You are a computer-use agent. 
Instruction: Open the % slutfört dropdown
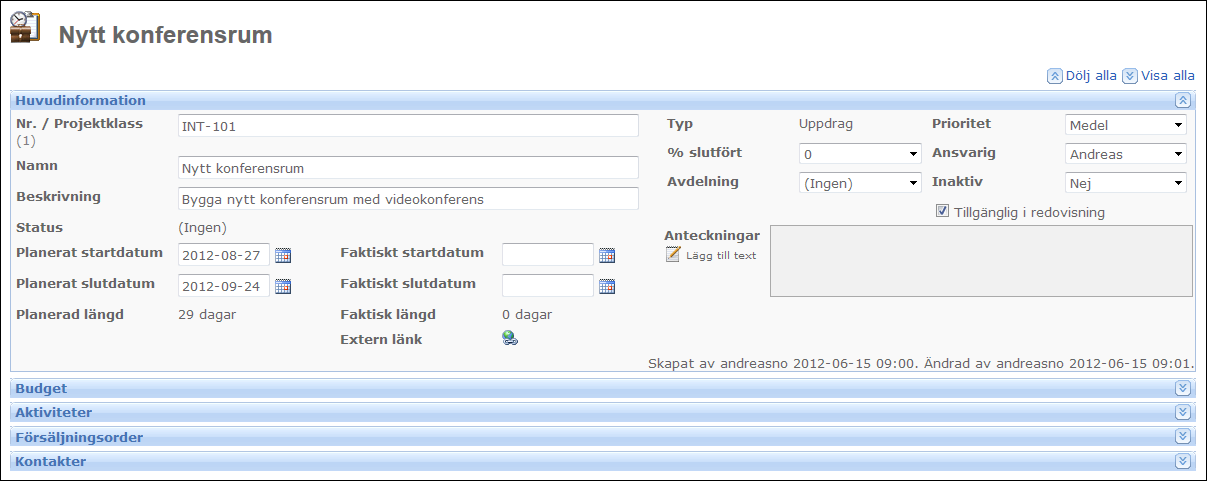point(860,154)
